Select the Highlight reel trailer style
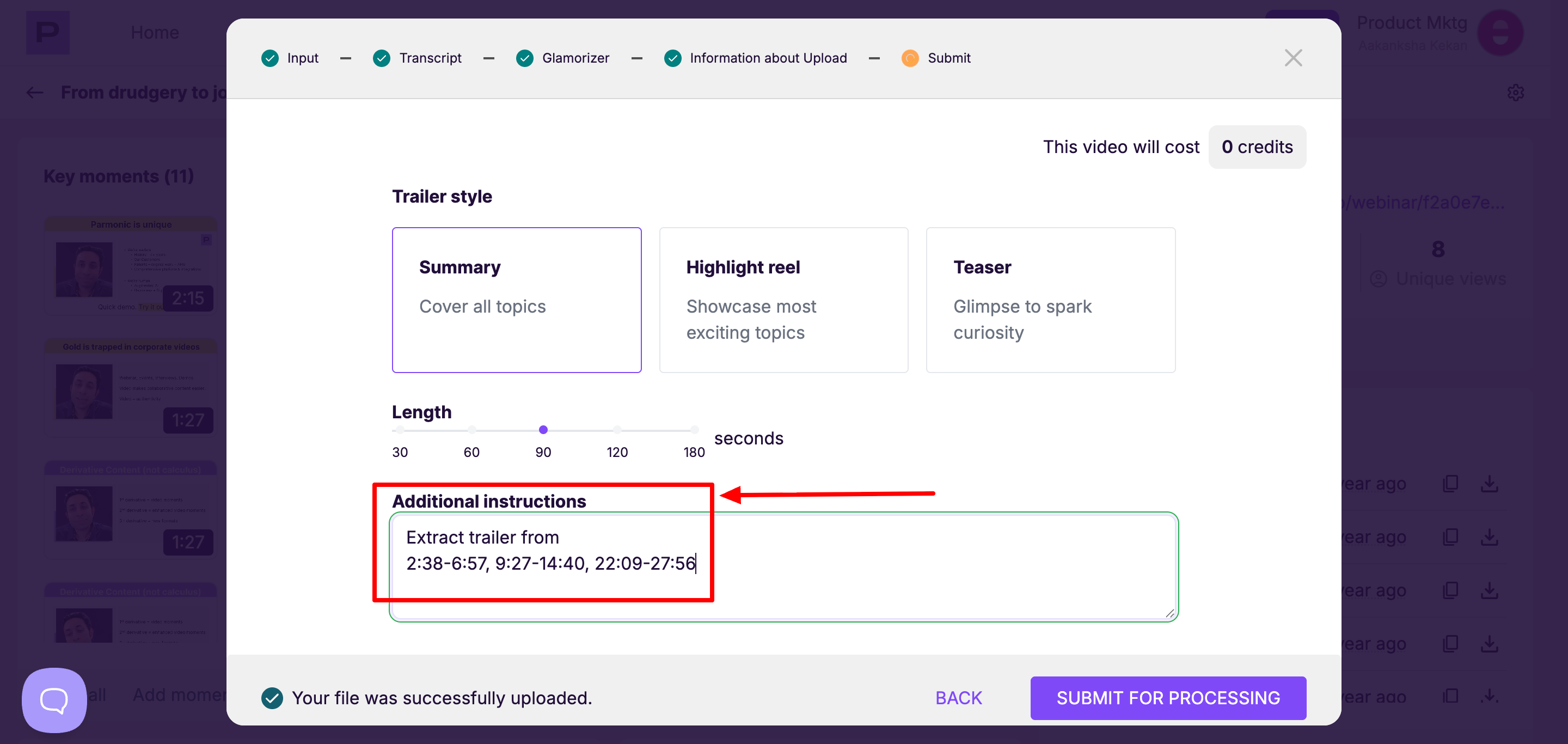Image resolution: width=1568 pixels, height=744 pixels. pos(783,300)
